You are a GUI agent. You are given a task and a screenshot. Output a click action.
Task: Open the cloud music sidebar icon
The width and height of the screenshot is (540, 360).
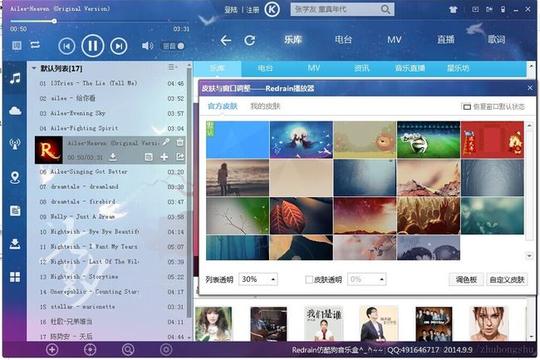[15, 111]
